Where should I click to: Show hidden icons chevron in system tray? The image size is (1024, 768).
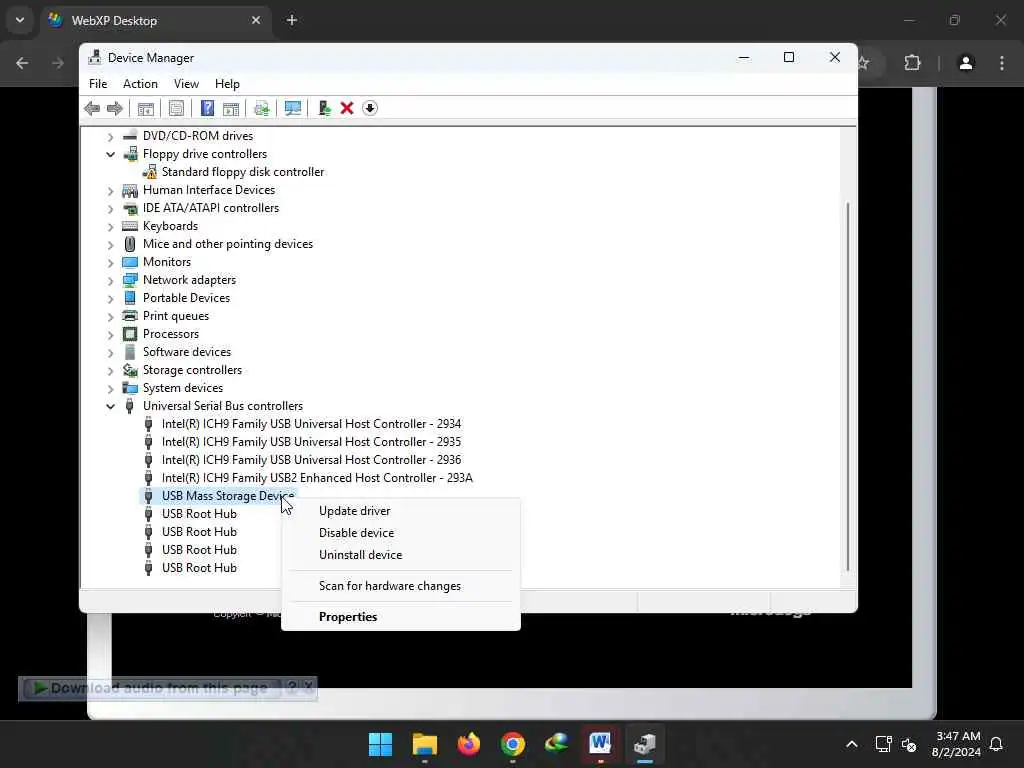(852, 744)
